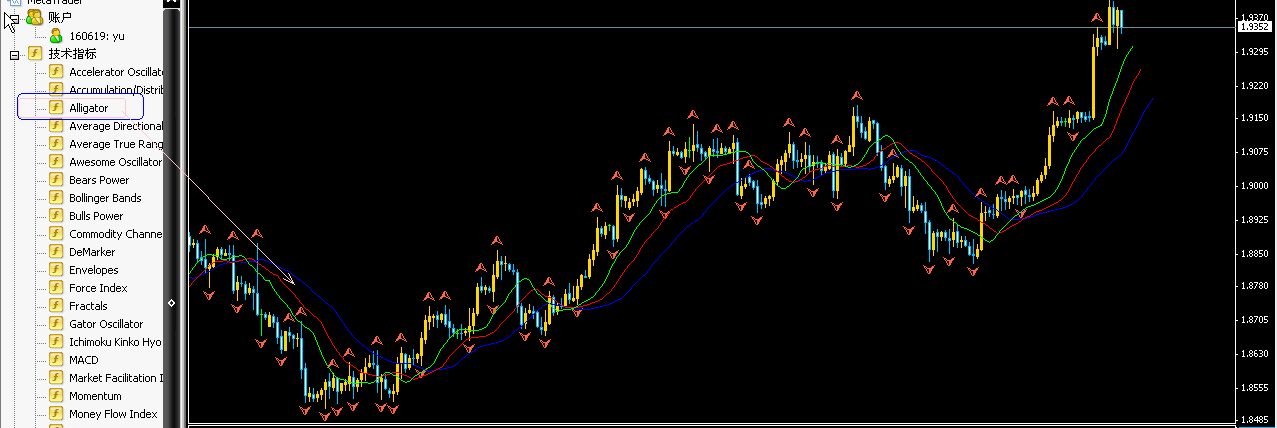Image resolution: width=1277 pixels, height=428 pixels.
Task: Select the DeMarker label
Action: click(x=92, y=252)
